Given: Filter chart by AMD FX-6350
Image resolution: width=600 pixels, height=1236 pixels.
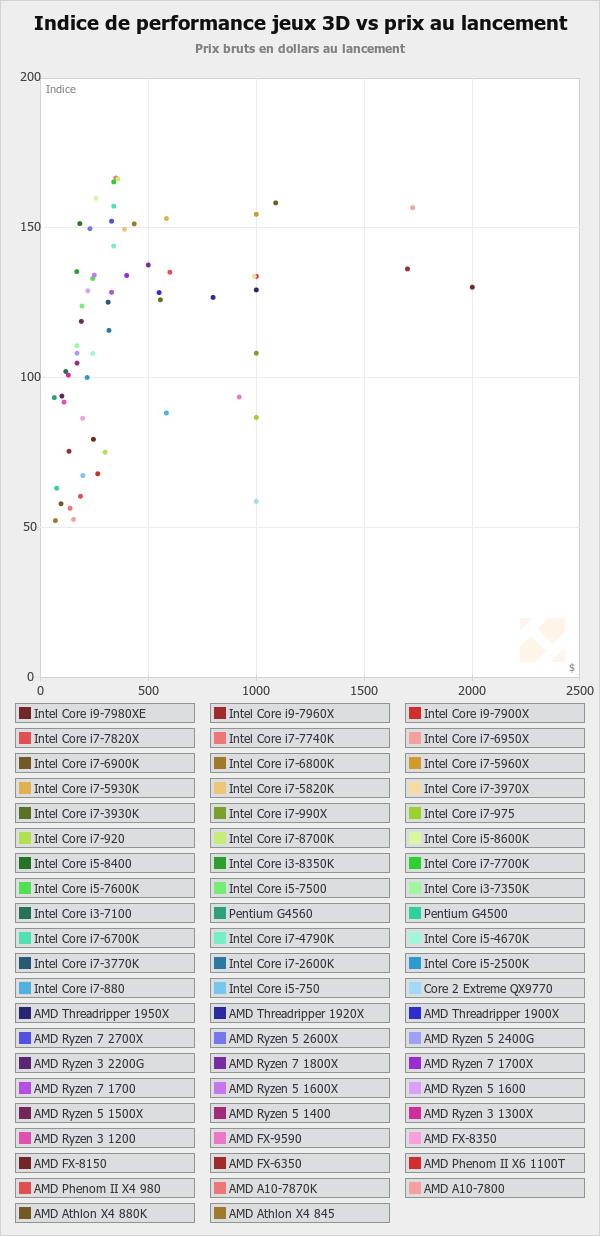Looking at the screenshot, I should click(300, 1163).
